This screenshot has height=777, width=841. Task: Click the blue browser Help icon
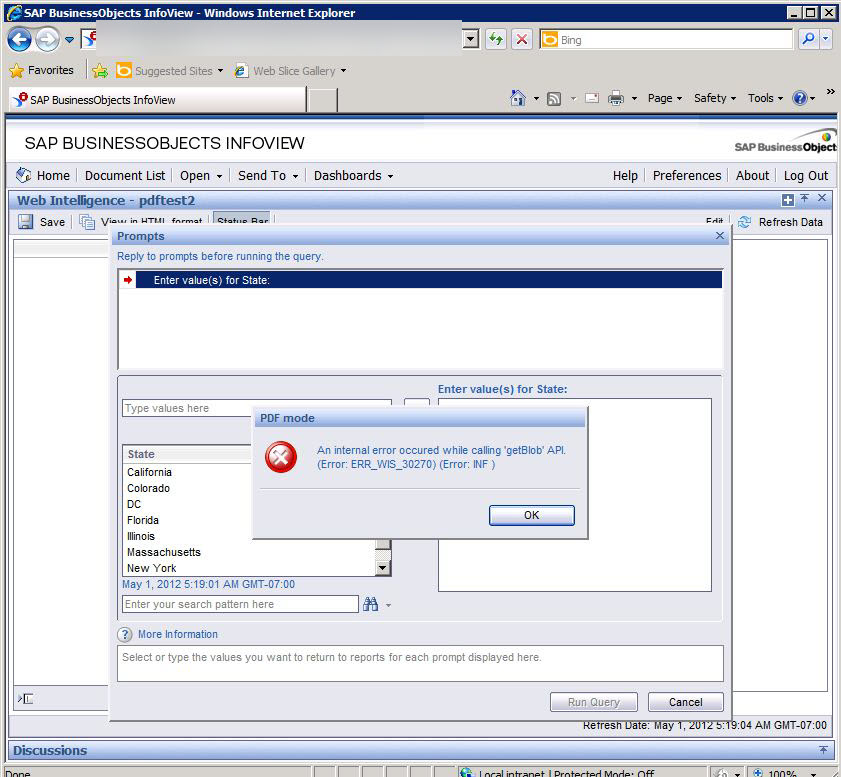coord(799,98)
